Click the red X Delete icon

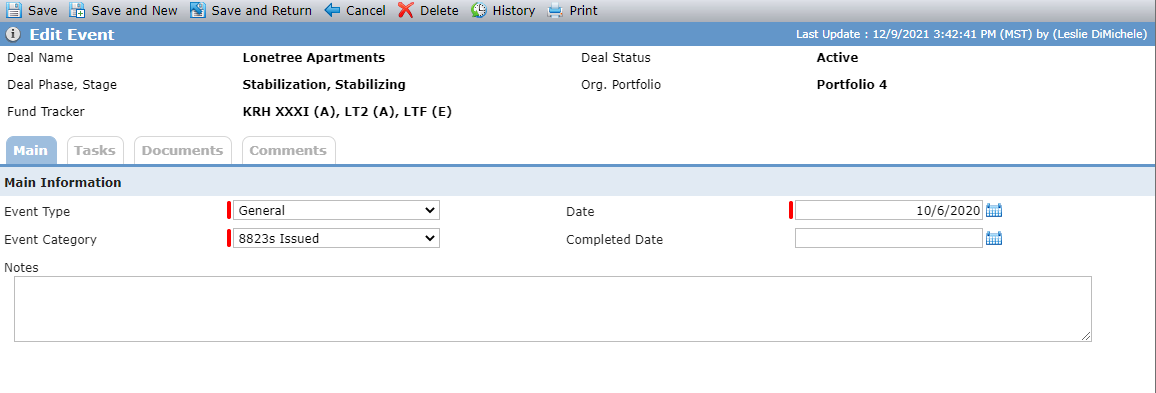[405, 10]
